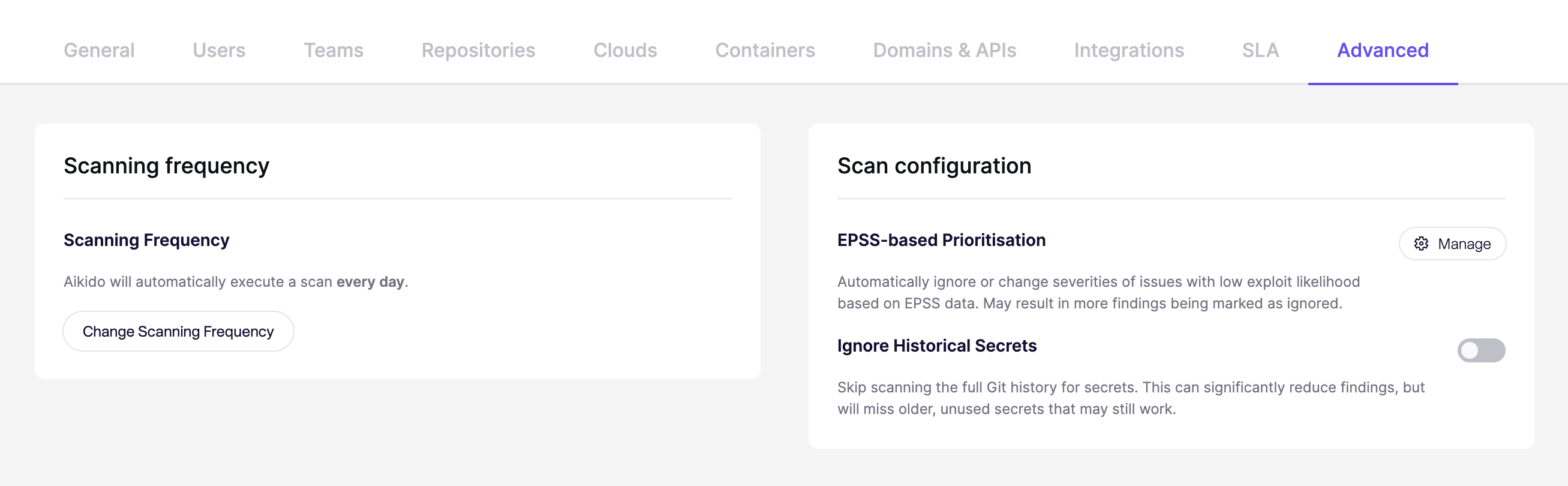This screenshot has height=486, width=1568.
Task: Enable the Ignore Historical Secrets toggle
Action: [1481, 350]
